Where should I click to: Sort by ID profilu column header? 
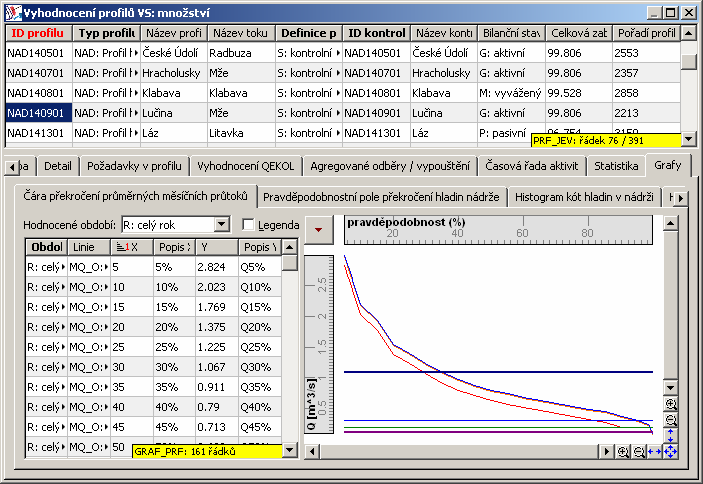click(38, 33)
